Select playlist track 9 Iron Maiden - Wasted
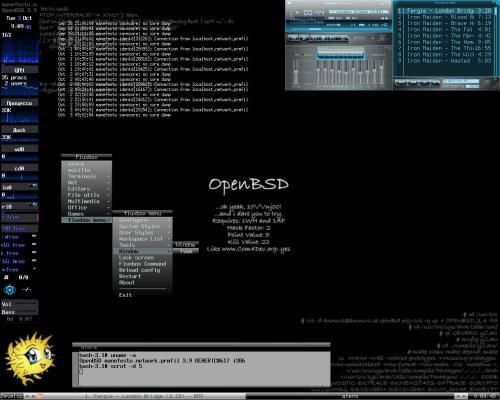500x400 pixels. (444, 61)
